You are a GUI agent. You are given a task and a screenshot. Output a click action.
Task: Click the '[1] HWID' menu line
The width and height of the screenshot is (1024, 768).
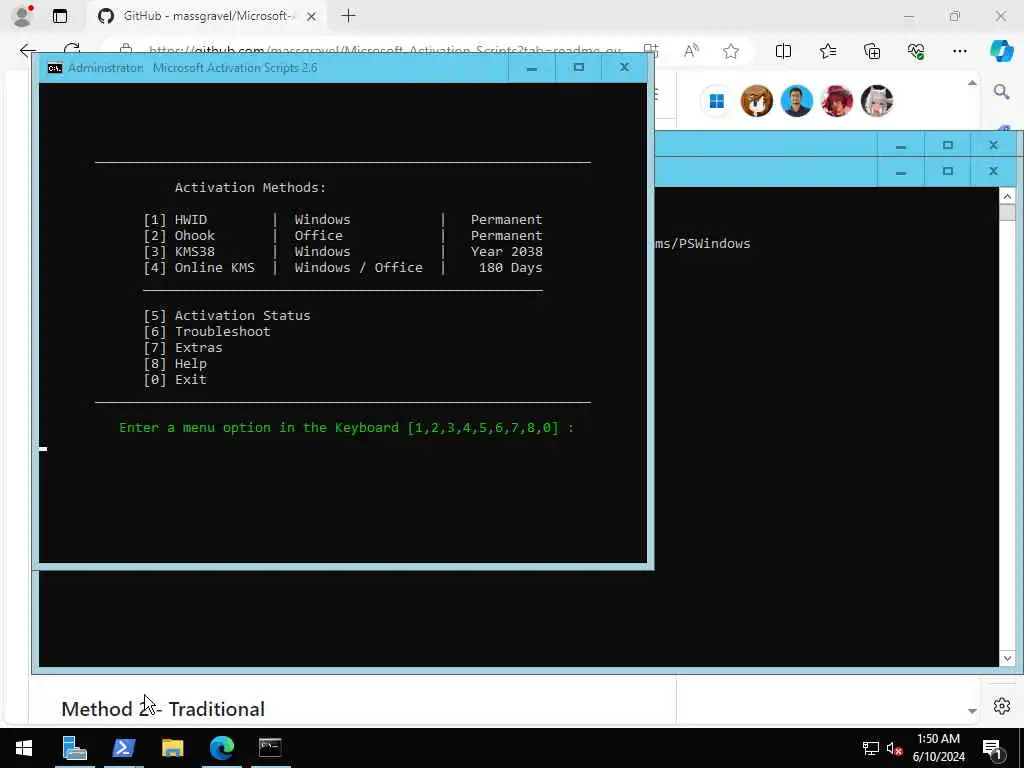click(343, 219)
